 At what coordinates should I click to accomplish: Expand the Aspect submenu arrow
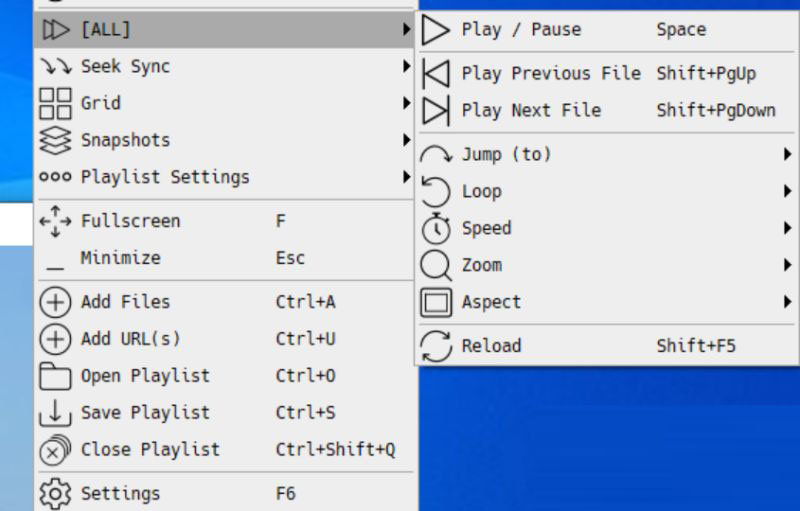(x=788, y=302)
